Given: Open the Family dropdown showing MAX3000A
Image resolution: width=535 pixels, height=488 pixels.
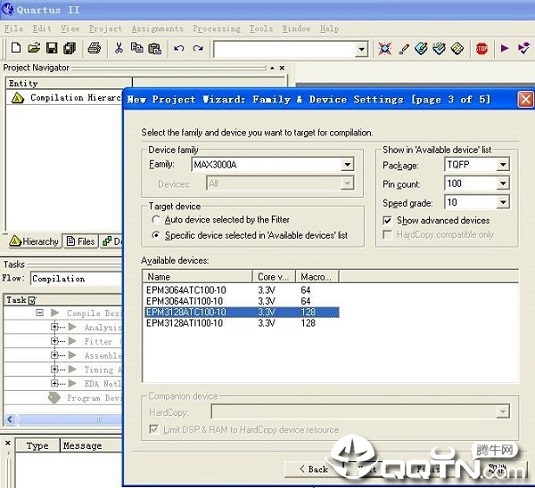Looking at the screenshot, I should point(347,165).
